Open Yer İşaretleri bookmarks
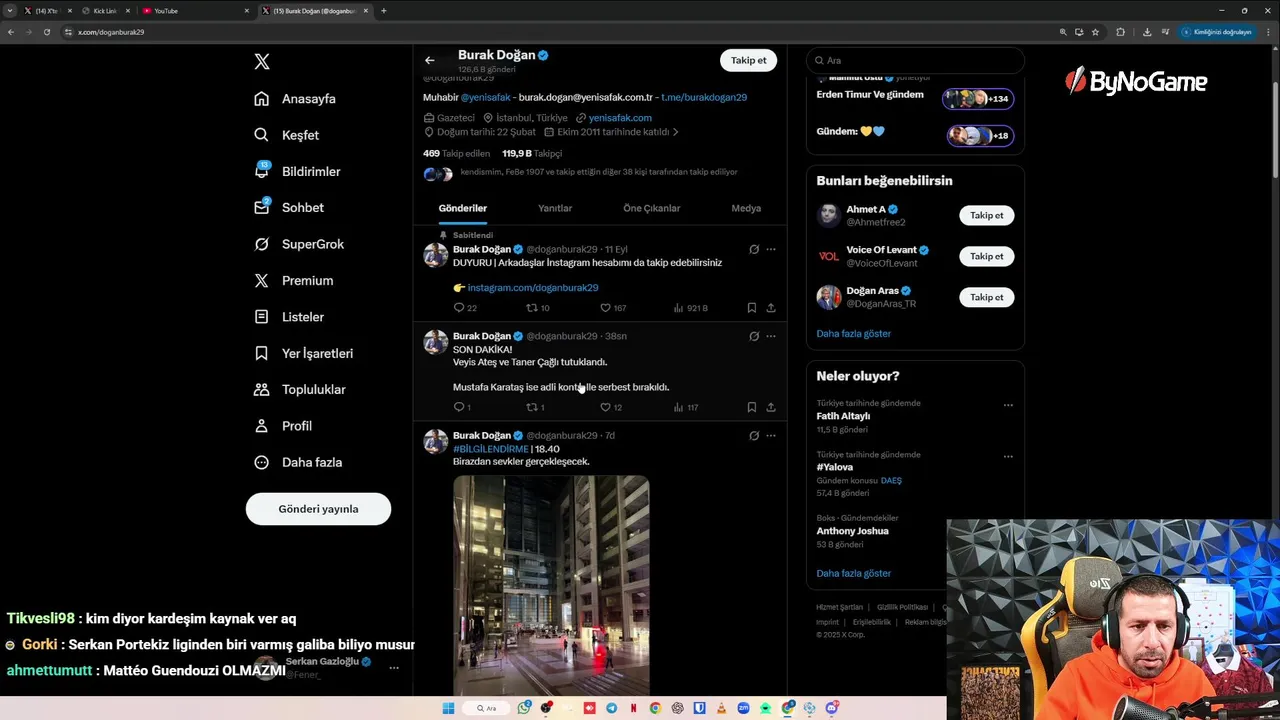The width and height of the screenshot is (1280, 720). click(x=303, y=353)
